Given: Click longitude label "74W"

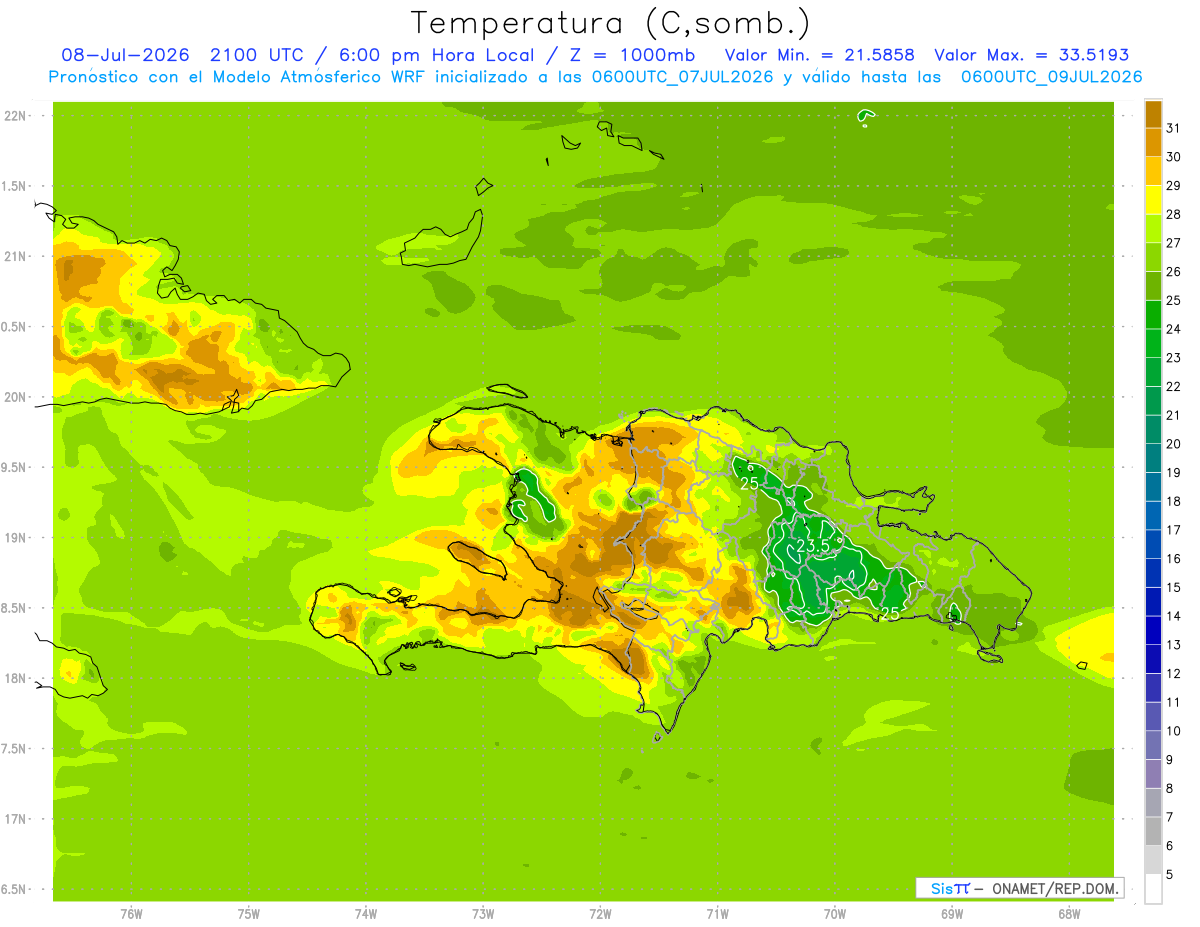Looking at the screenshot, I should [366, 914].
